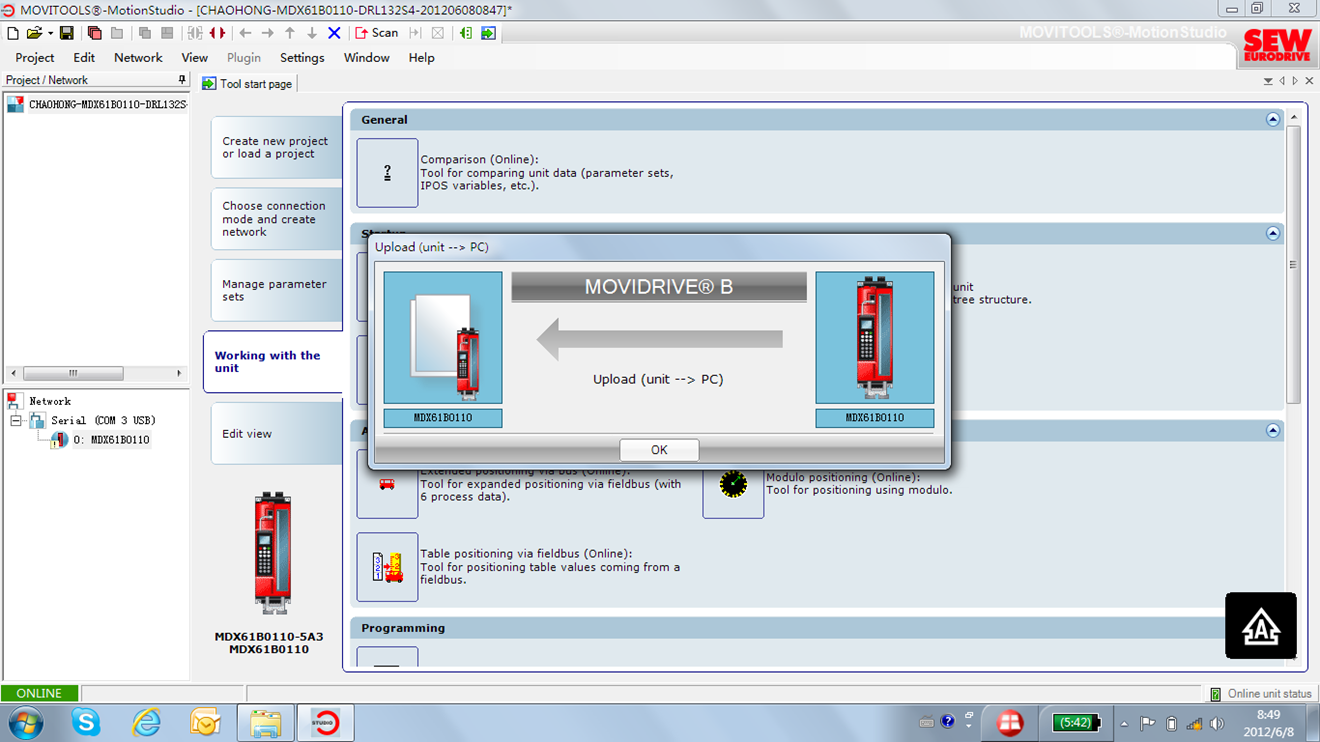Open the Comparison (Online) tool icon
The image size is (1320, 742).
(x=387, y=173)
